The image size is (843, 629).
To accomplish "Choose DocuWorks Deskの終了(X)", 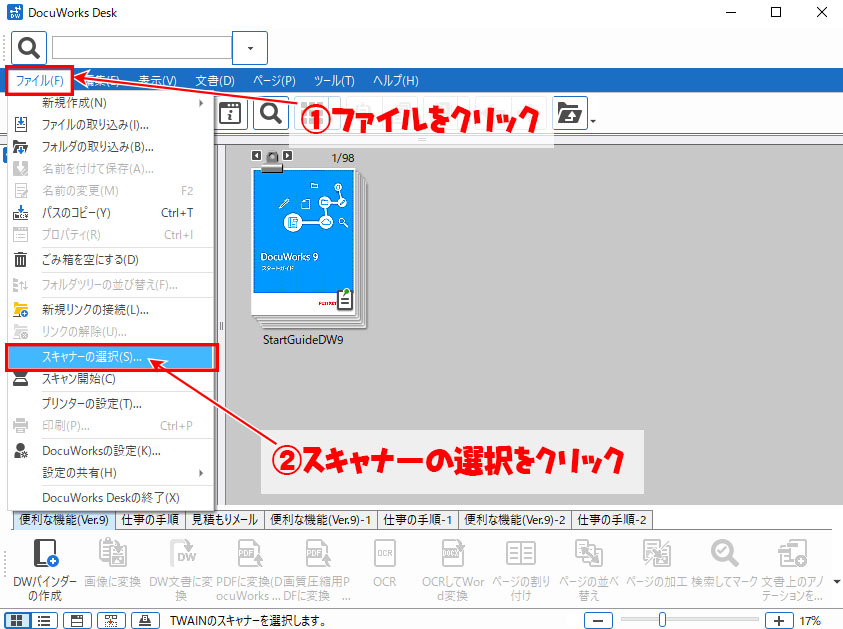I will pos(111,498).
